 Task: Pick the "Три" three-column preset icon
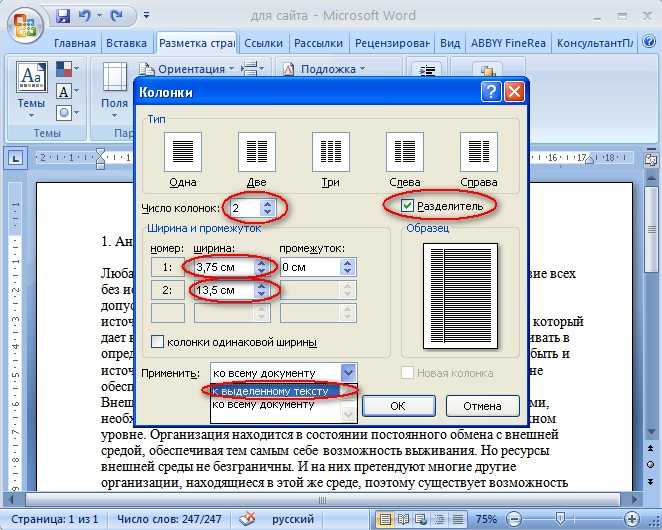point(331,152)
